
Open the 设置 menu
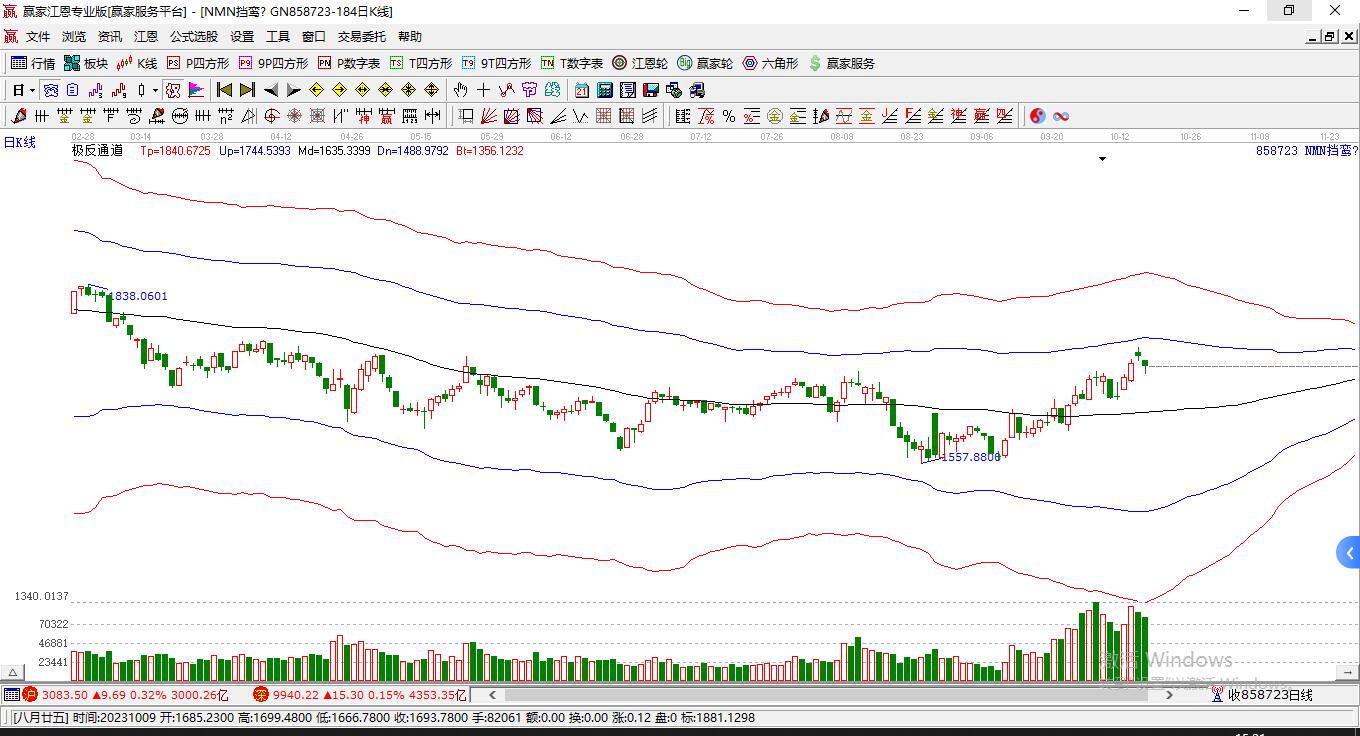pyautogui.click(x=242, y=37)
